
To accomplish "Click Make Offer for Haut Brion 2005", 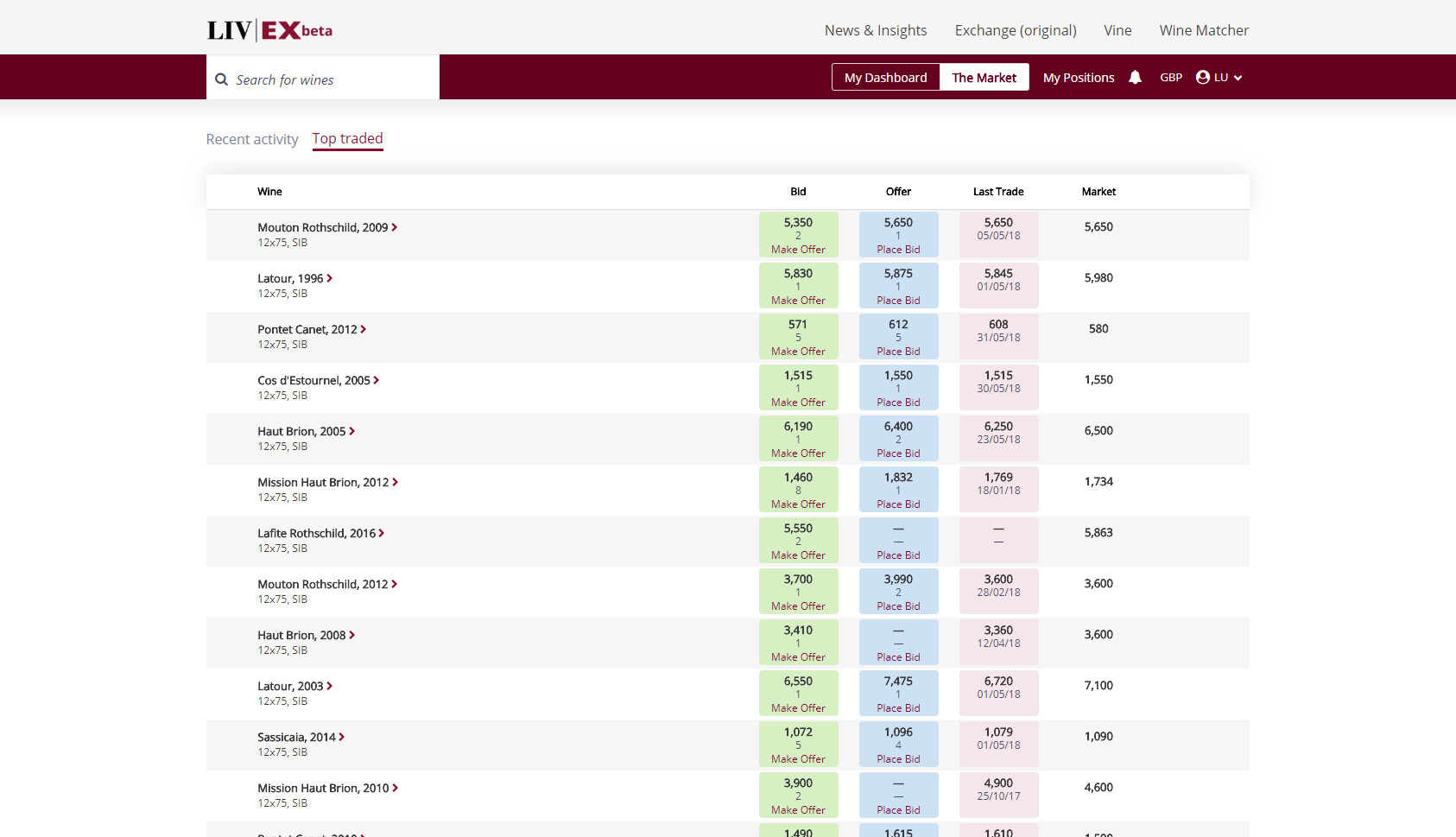I will [798, 453].
